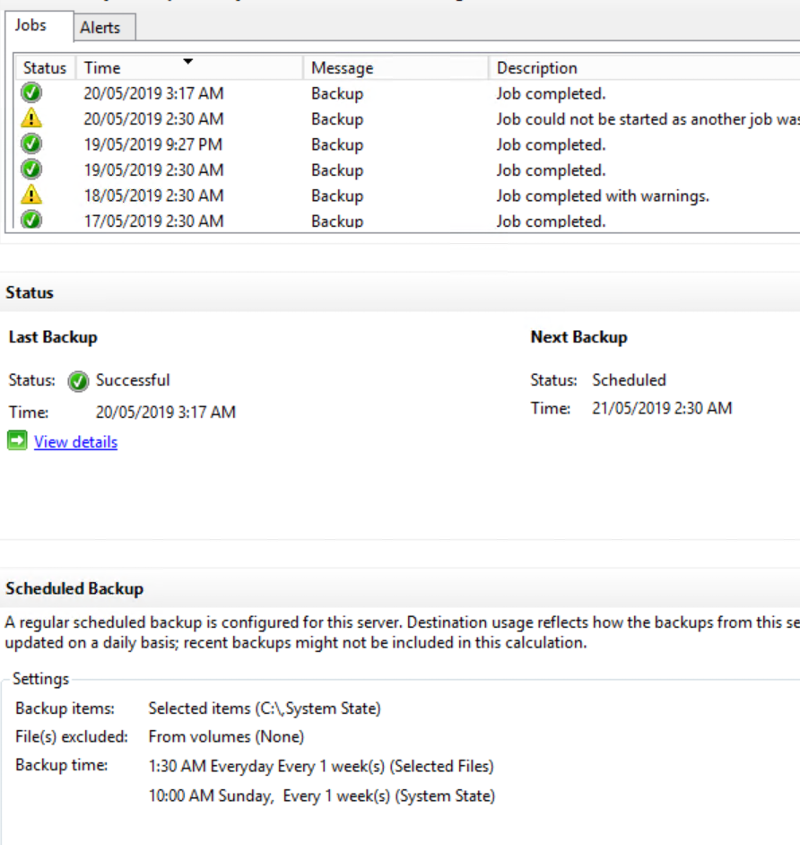Select the job row timed 18/05/2019 2:30 AM
Screen dimensions: 800x845
coord(408,196)
